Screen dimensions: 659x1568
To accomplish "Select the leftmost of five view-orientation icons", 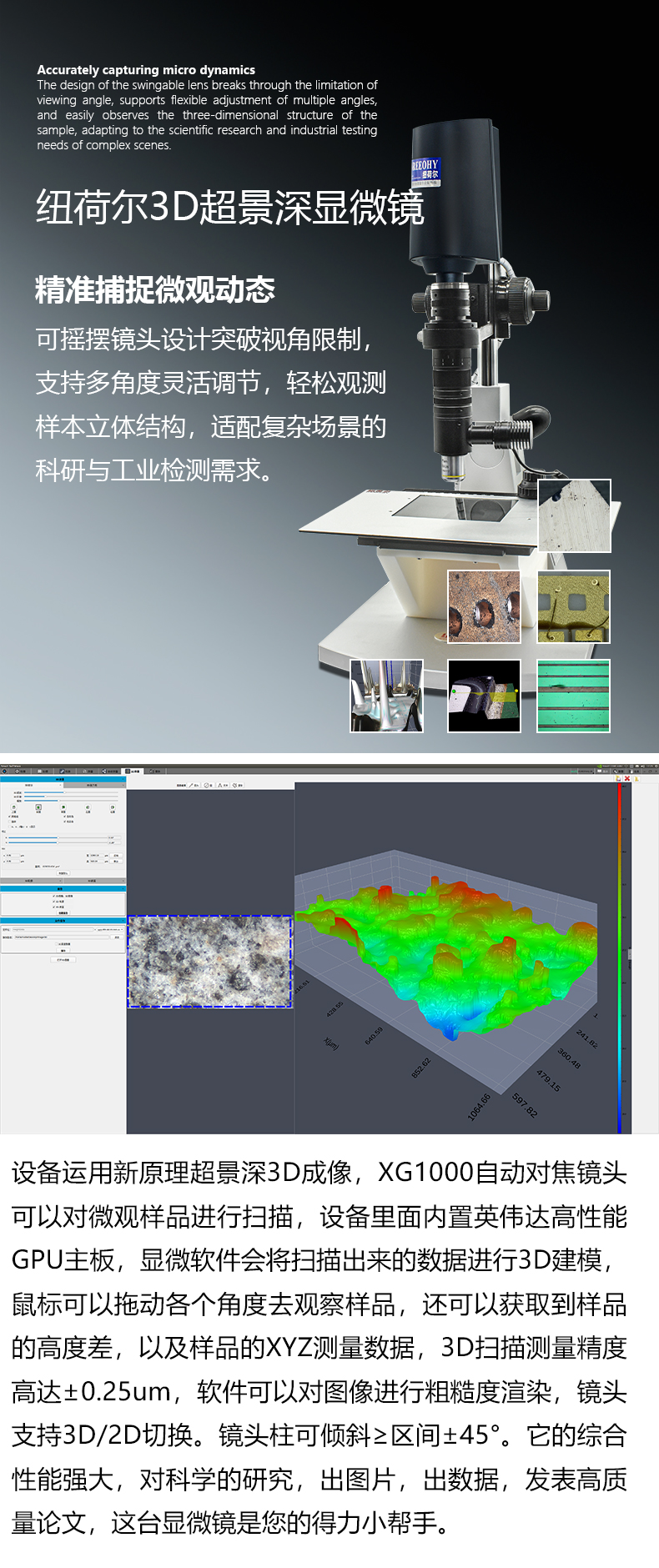I will tap(14, 807).
